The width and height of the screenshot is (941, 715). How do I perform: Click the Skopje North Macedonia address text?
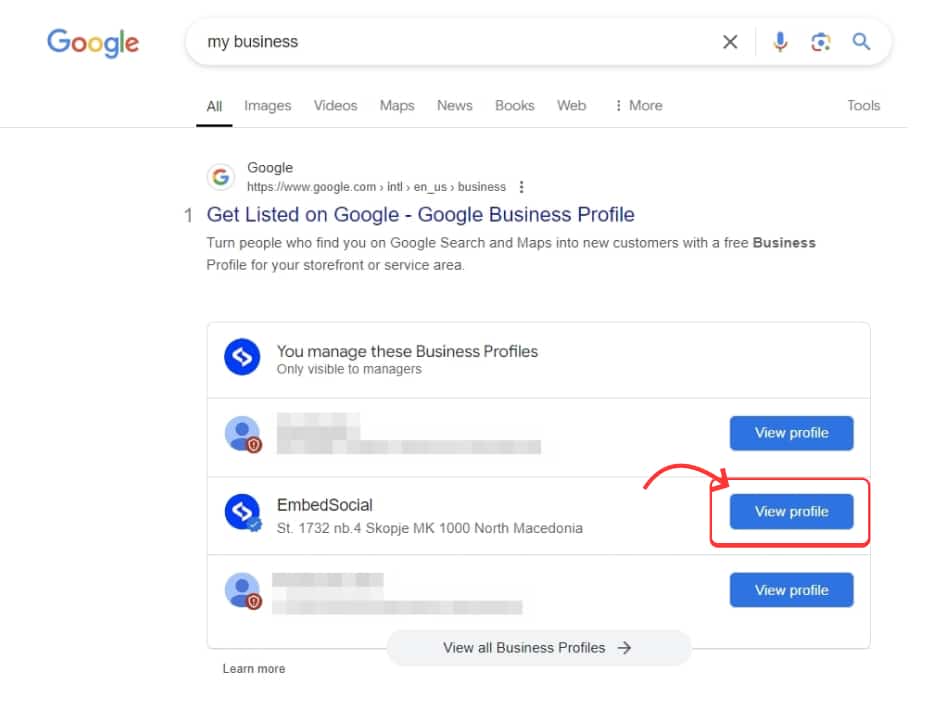430,528
